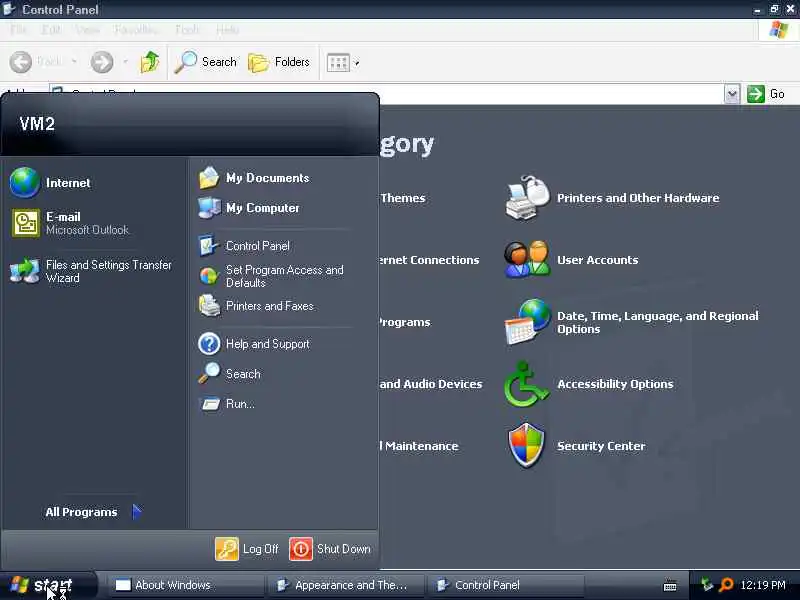Launch E-mail Microsoft Outlook
800x600 pixels.
coord(70,223)
